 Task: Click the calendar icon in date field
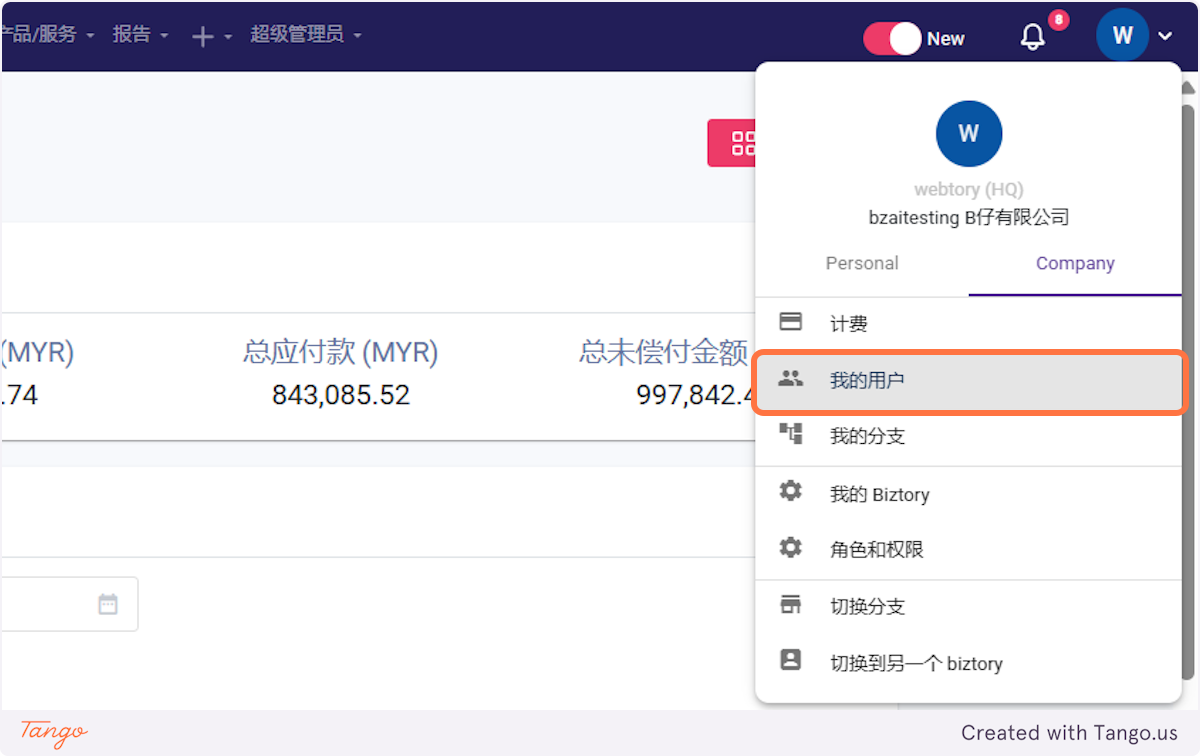(108, 604)
